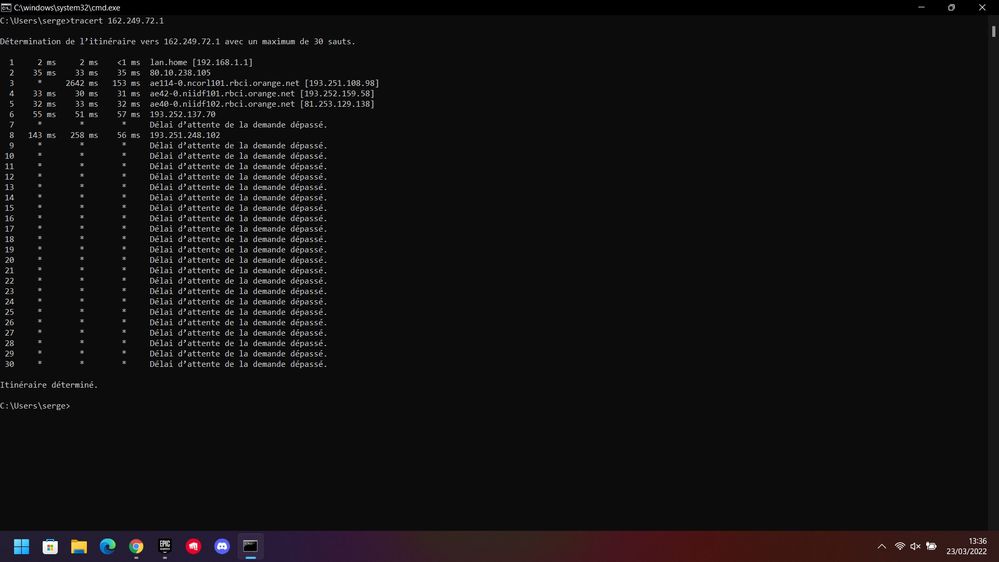Open Microsoft Store from the taskbar
999x562 pixels.
pyautogui.click(x=50, y=546)
